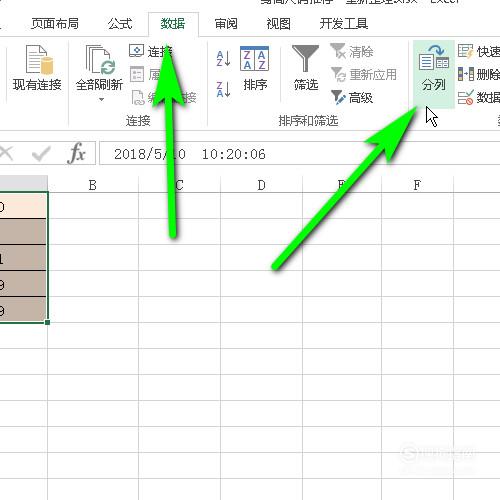Screen dimensions: 500x500
Task: Click the fill handle of the selected range
Action: pyautogui.click(x=47, y=322)
